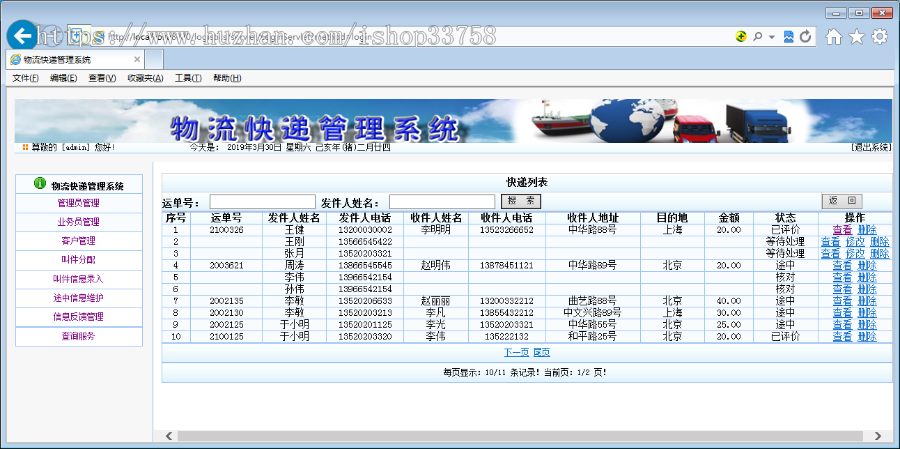Screen dimensions: 900x449
Task: Click the 快递列表 table title
Action: pyautogui.click(x=526, y=183)
